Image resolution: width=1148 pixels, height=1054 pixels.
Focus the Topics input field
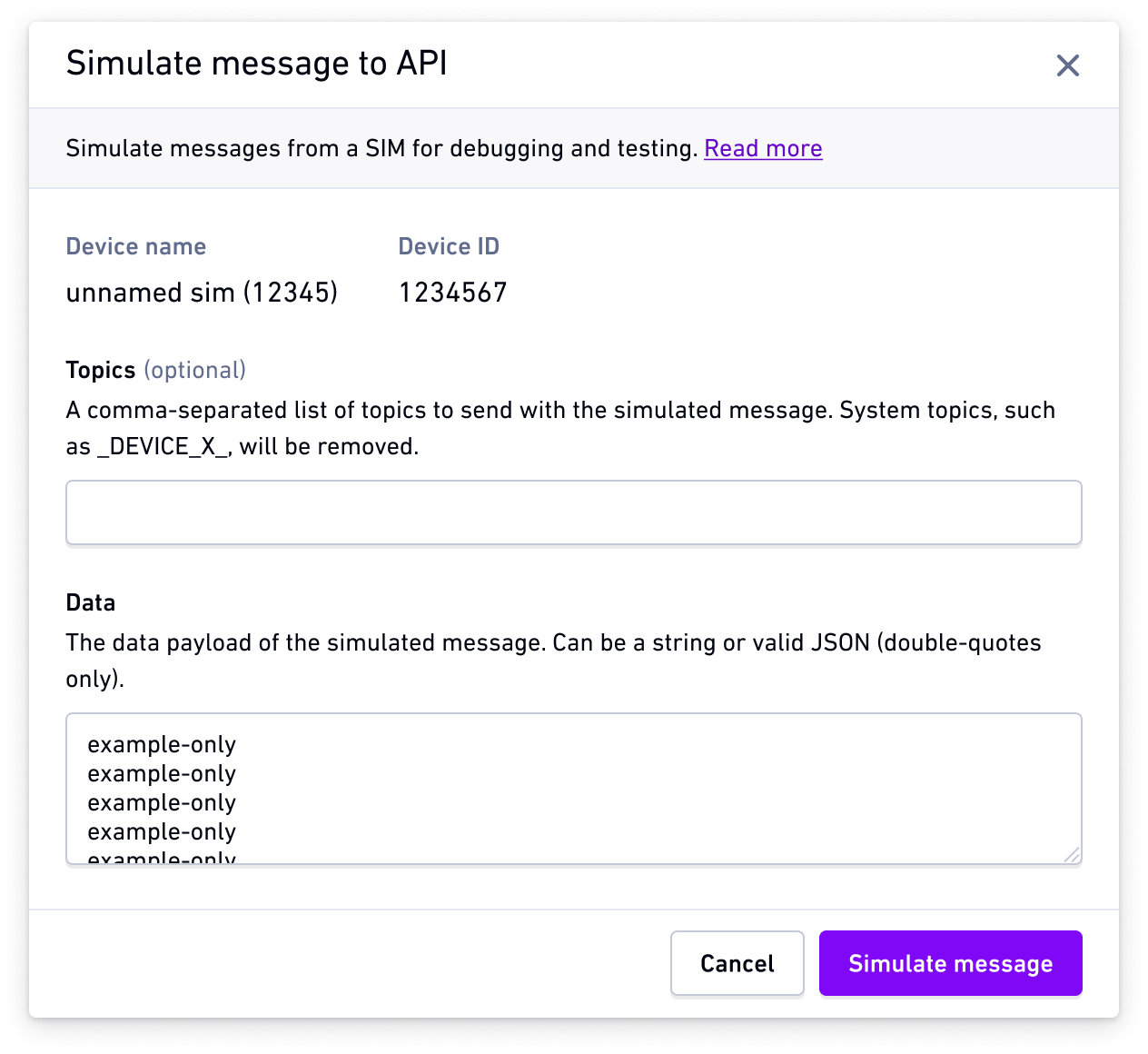573,512
